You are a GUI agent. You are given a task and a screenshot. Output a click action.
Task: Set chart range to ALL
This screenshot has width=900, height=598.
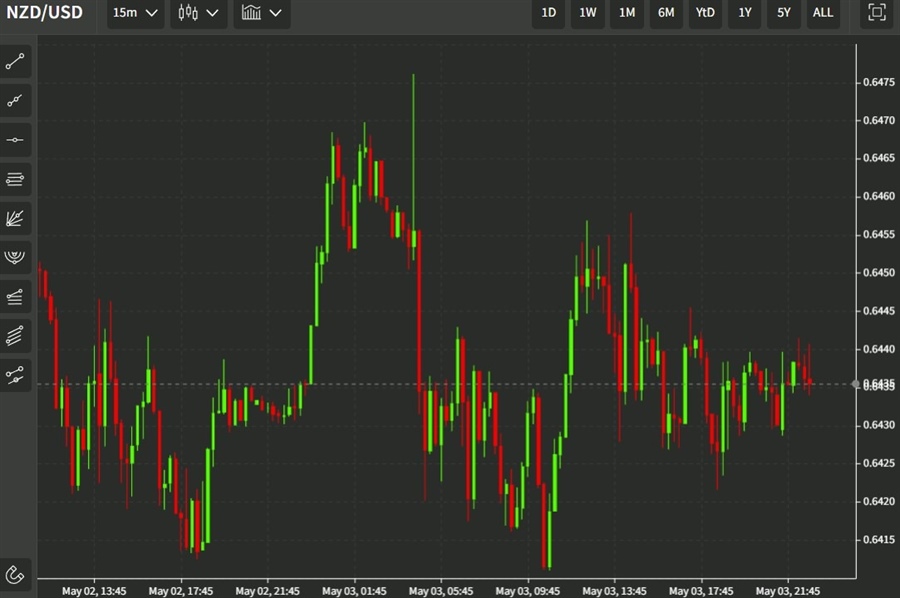coord(823,13)
